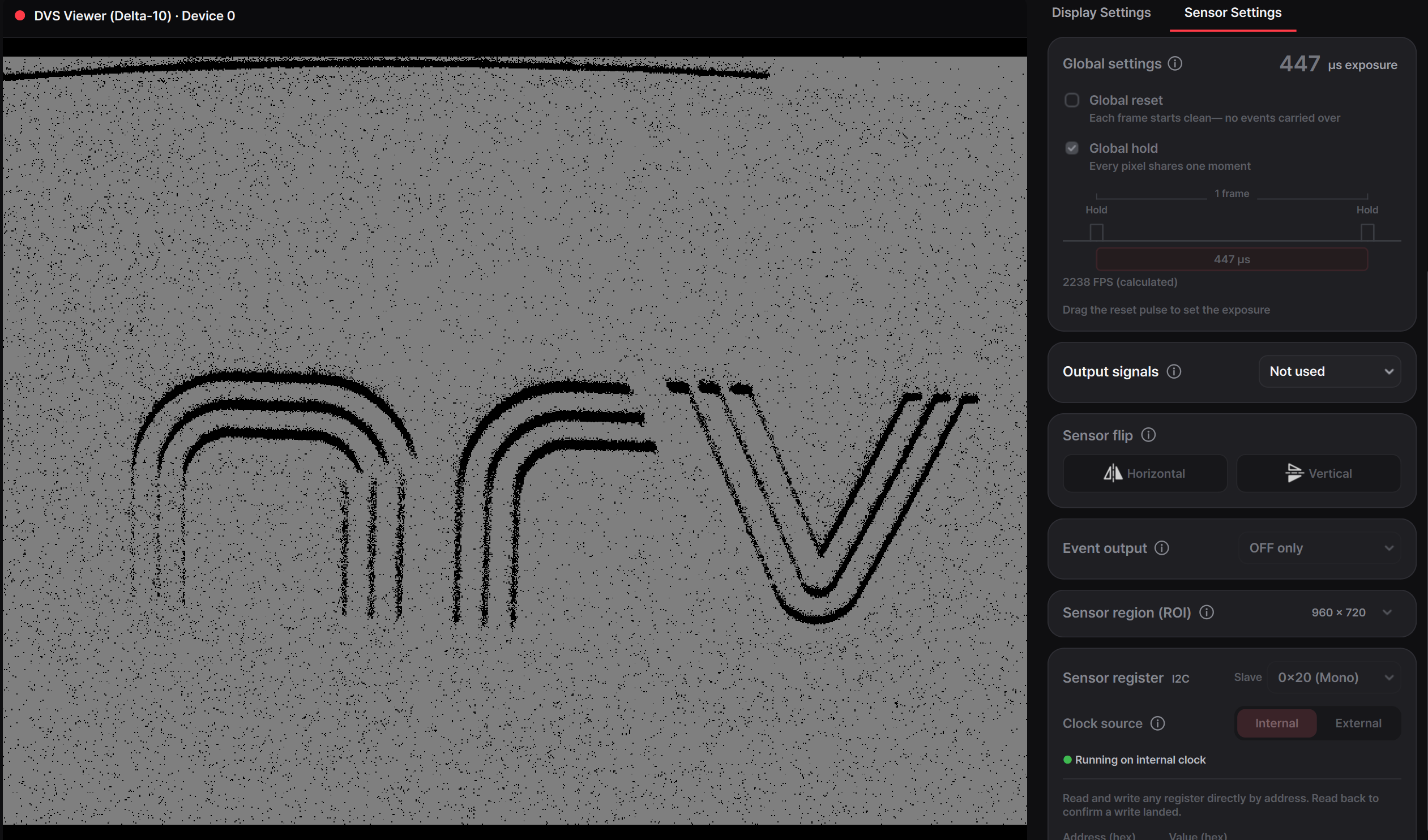This screenshot has width=1428, height=840.
Task: Click the red recording indicator dot
Action: (x=20, y=16)
